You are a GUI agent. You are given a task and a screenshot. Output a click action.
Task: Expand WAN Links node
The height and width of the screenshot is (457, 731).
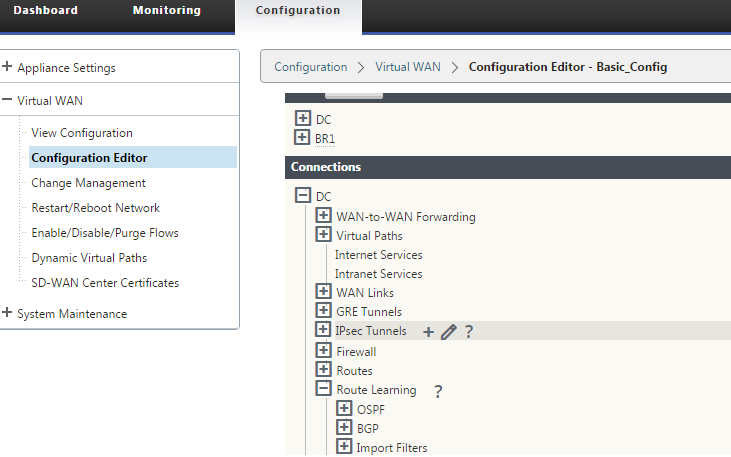323,291
